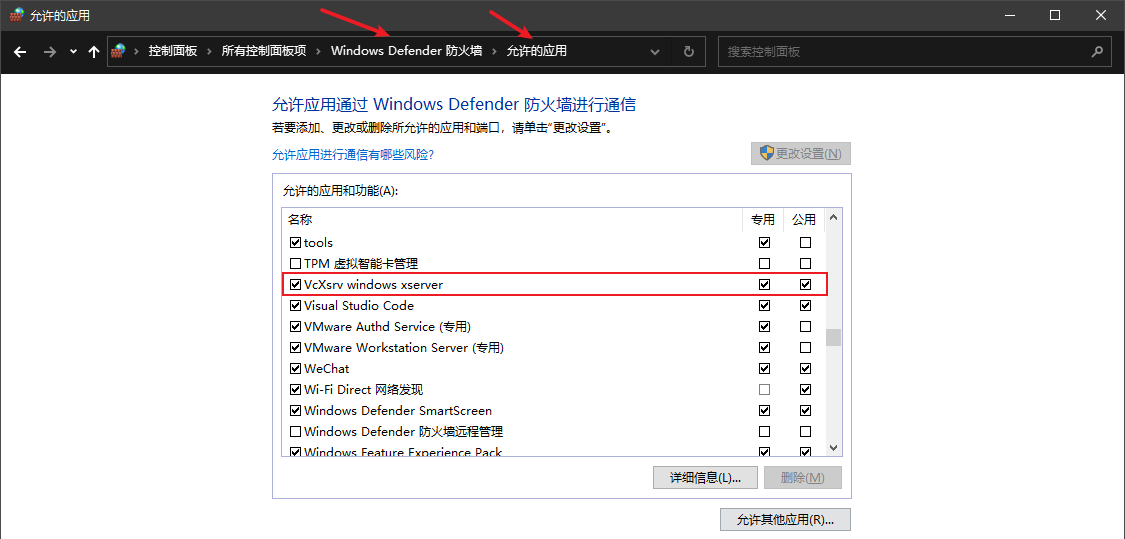Click the search magnifier icon

(1097, 51)
